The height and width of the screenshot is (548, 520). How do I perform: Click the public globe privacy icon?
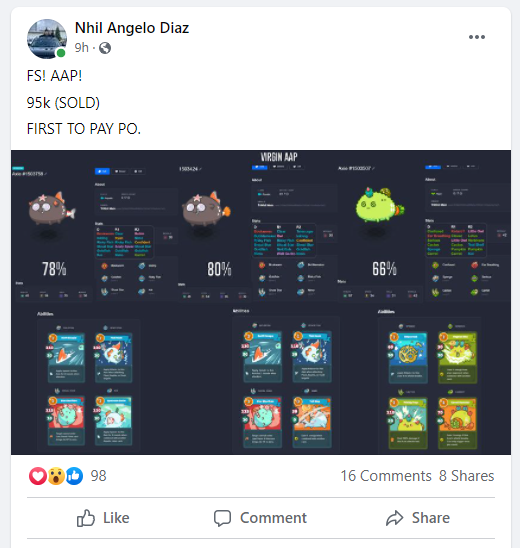coord(105,48)
